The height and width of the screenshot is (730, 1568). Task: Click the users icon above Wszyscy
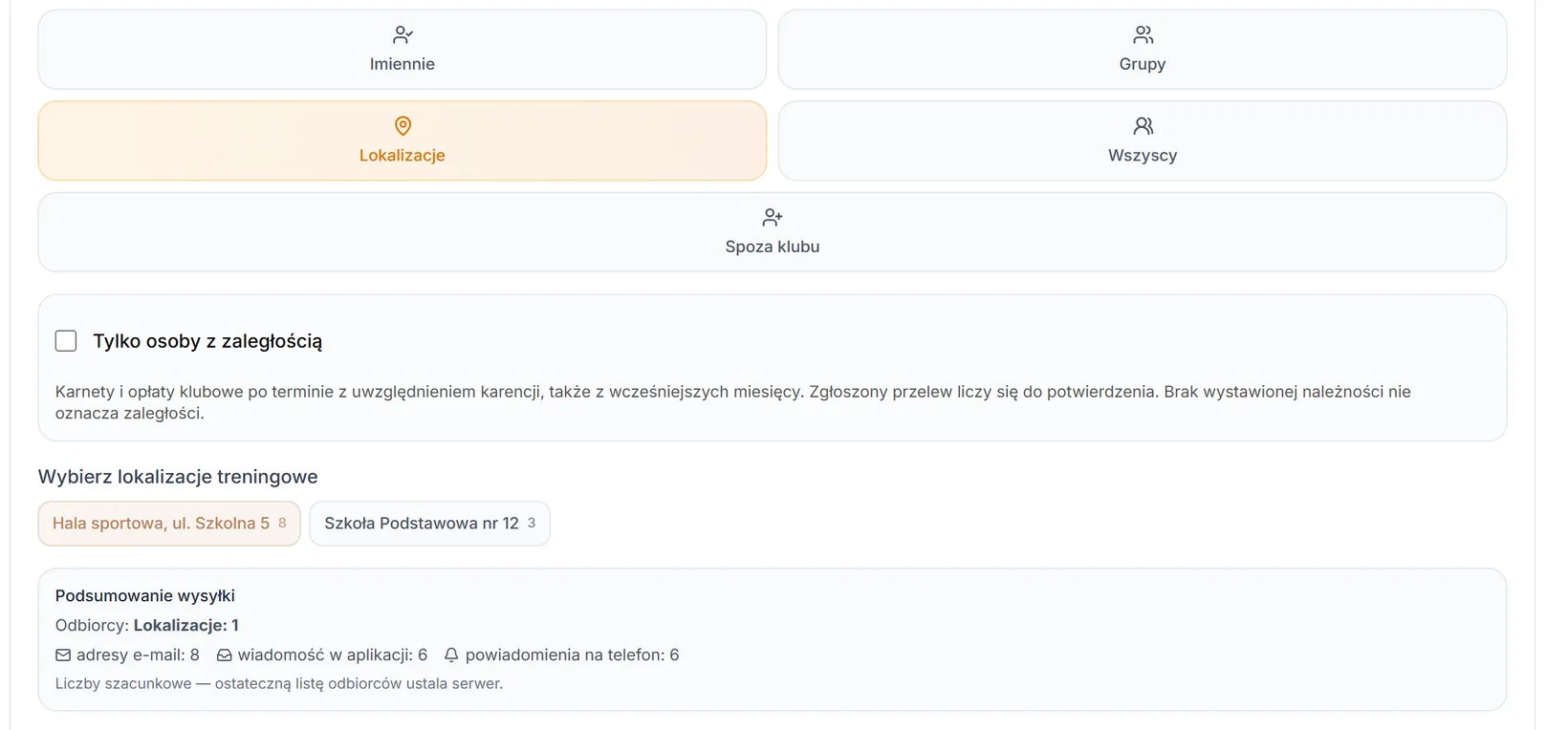1143,126
